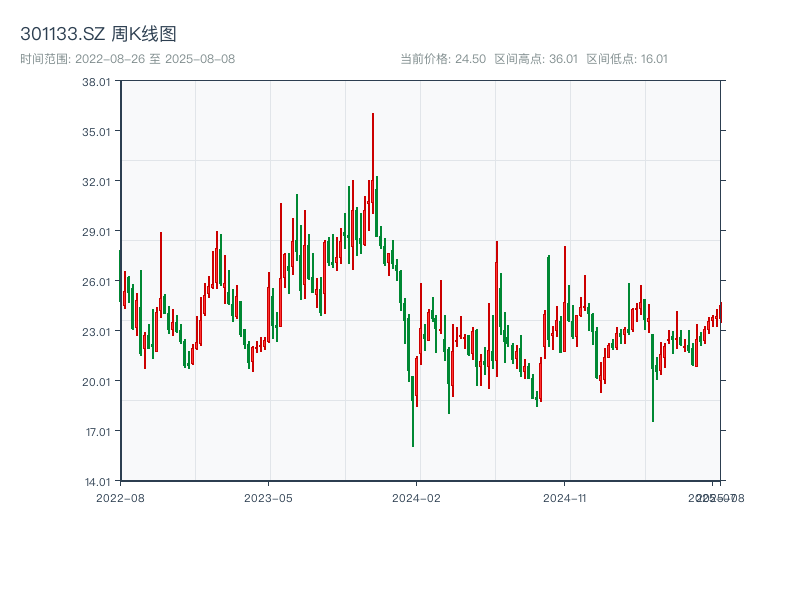Viewport: 800px width, 600px height.
Task: Select the time range text 2022-08-26 至 2025-08-08
Action: click(155, 59)
